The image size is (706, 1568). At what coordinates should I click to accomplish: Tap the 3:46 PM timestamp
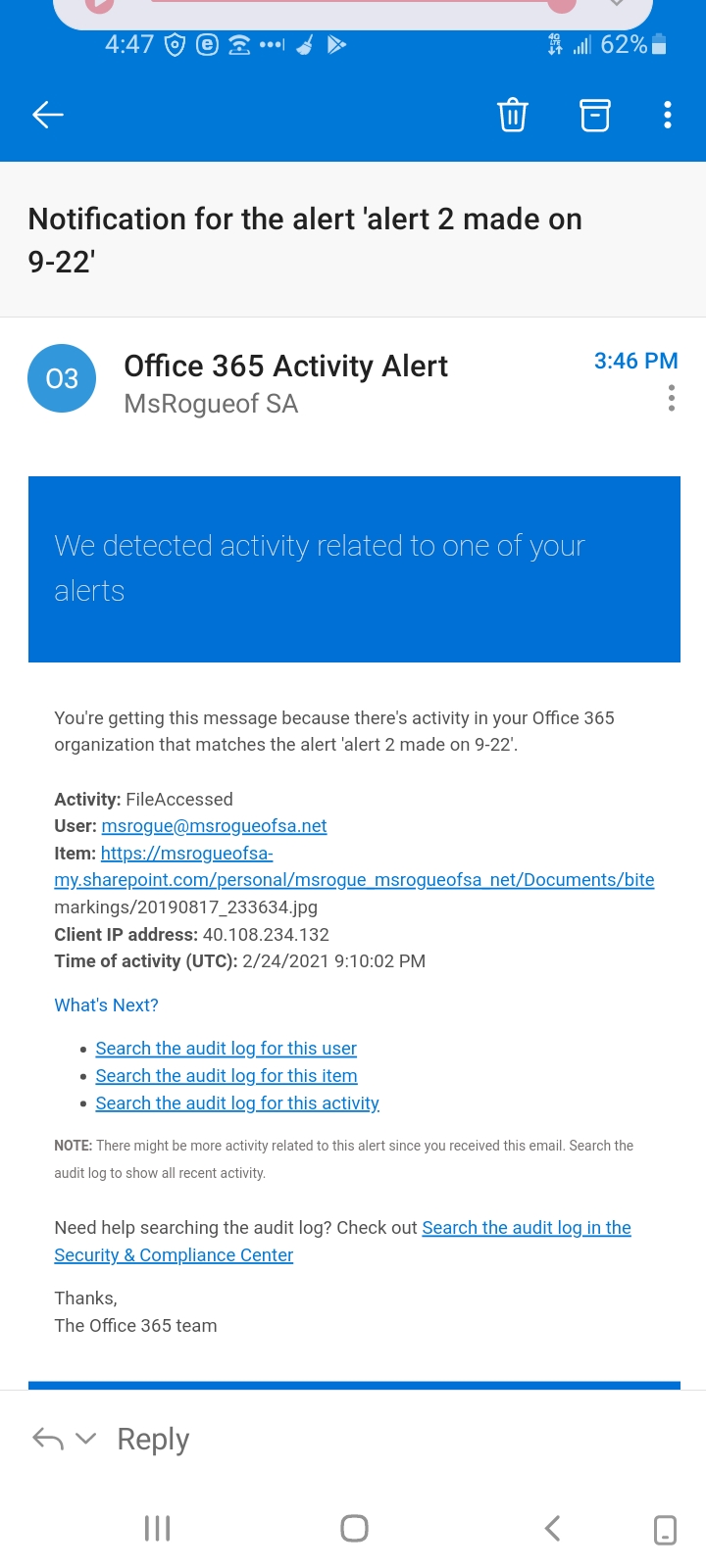pyautogui.click(x=635, y=361)
